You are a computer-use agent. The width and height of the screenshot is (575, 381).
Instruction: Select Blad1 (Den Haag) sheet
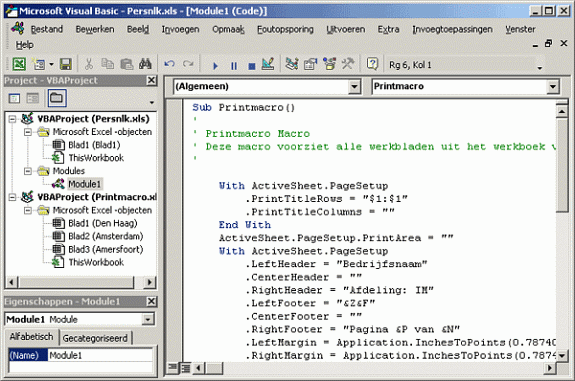pos(103,223)
